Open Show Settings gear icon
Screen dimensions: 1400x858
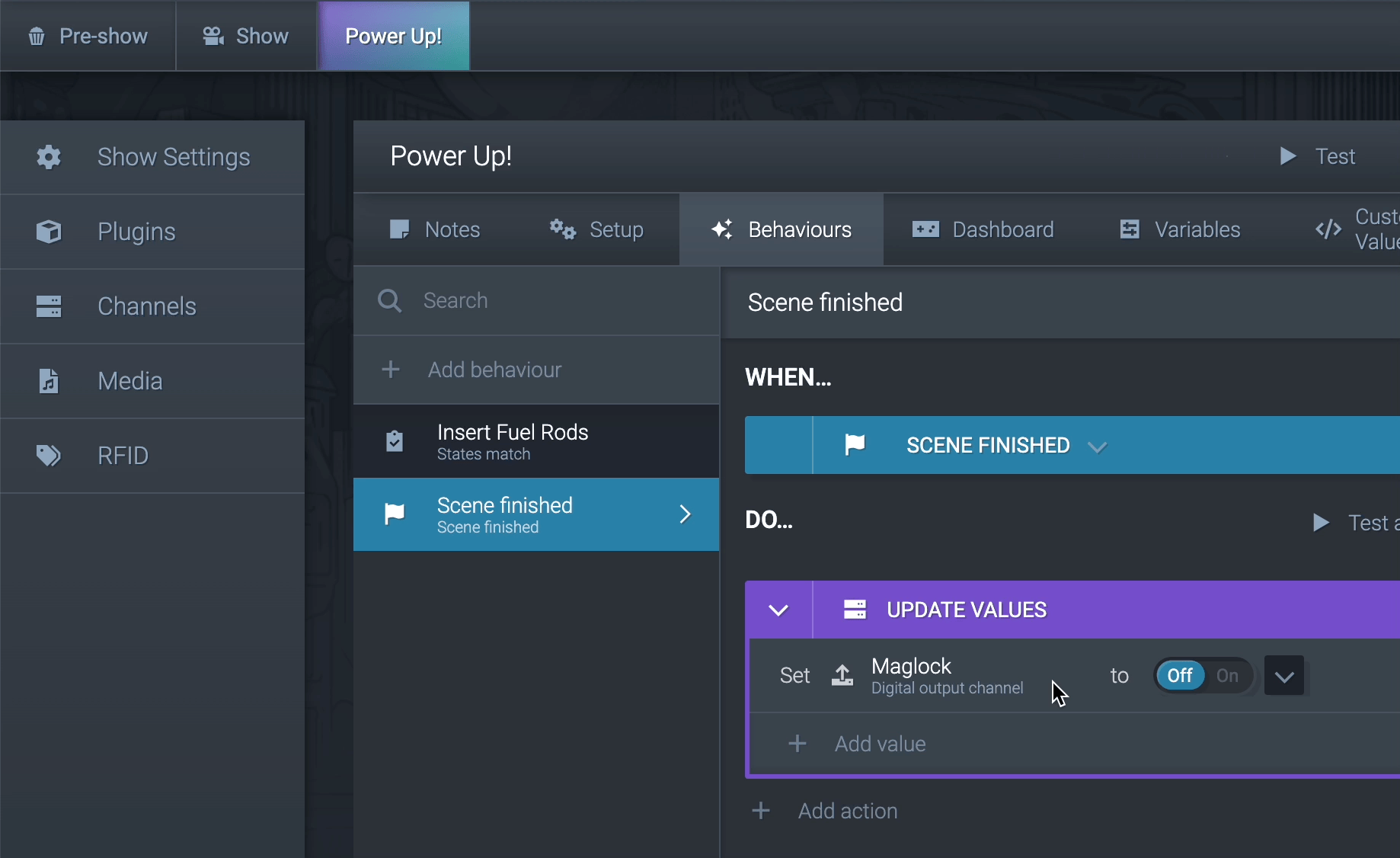pos(49,157)
